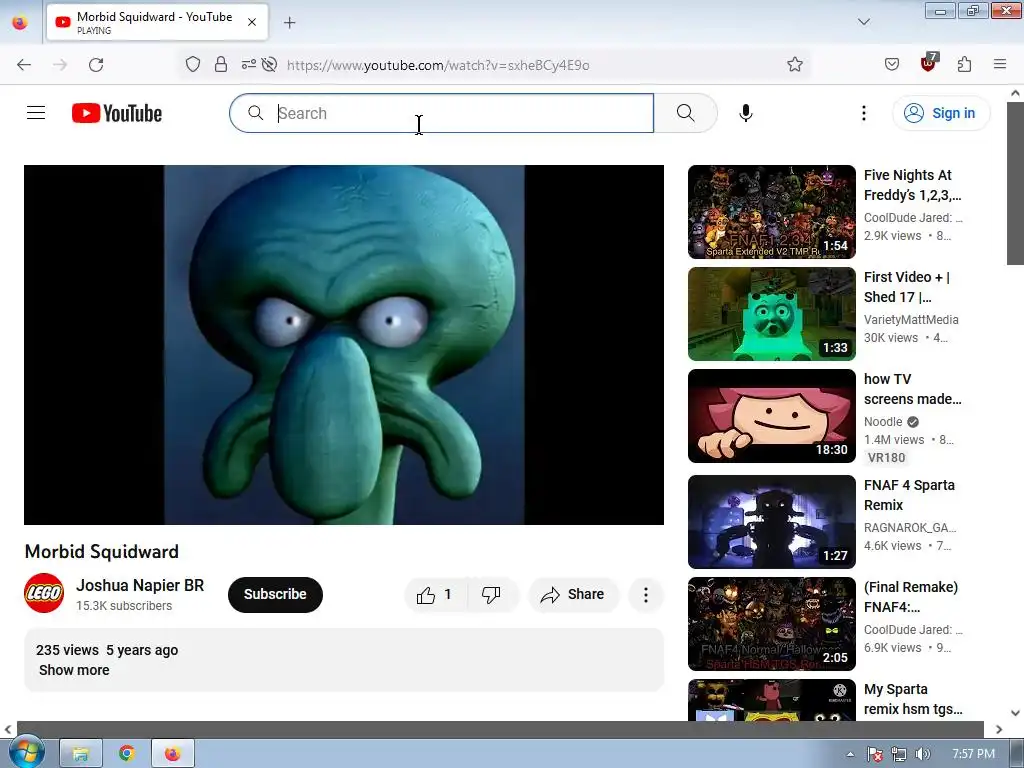Image resolution: width=1024 pixels, height=768 pixels.
Task: Open File Explorer from the taskbar
Action: (81, 754)
